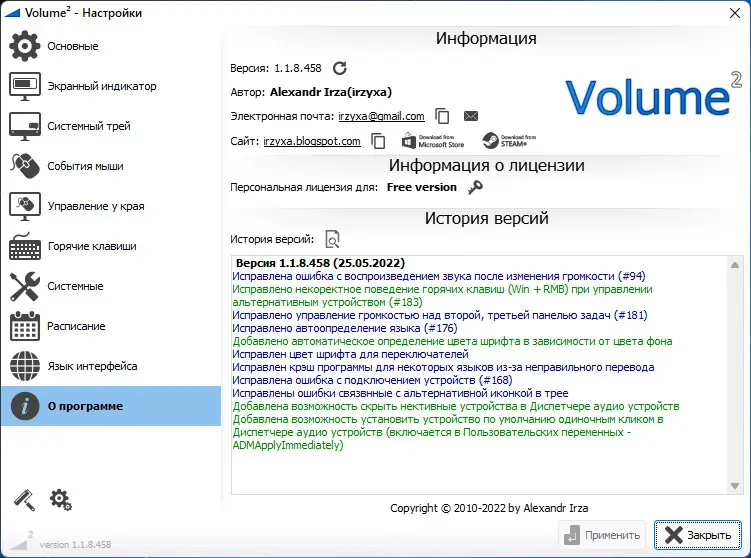The width and height of the screenshot is (751, 558).
Task: Send email via envelope icon
Action: coord(471,116)
